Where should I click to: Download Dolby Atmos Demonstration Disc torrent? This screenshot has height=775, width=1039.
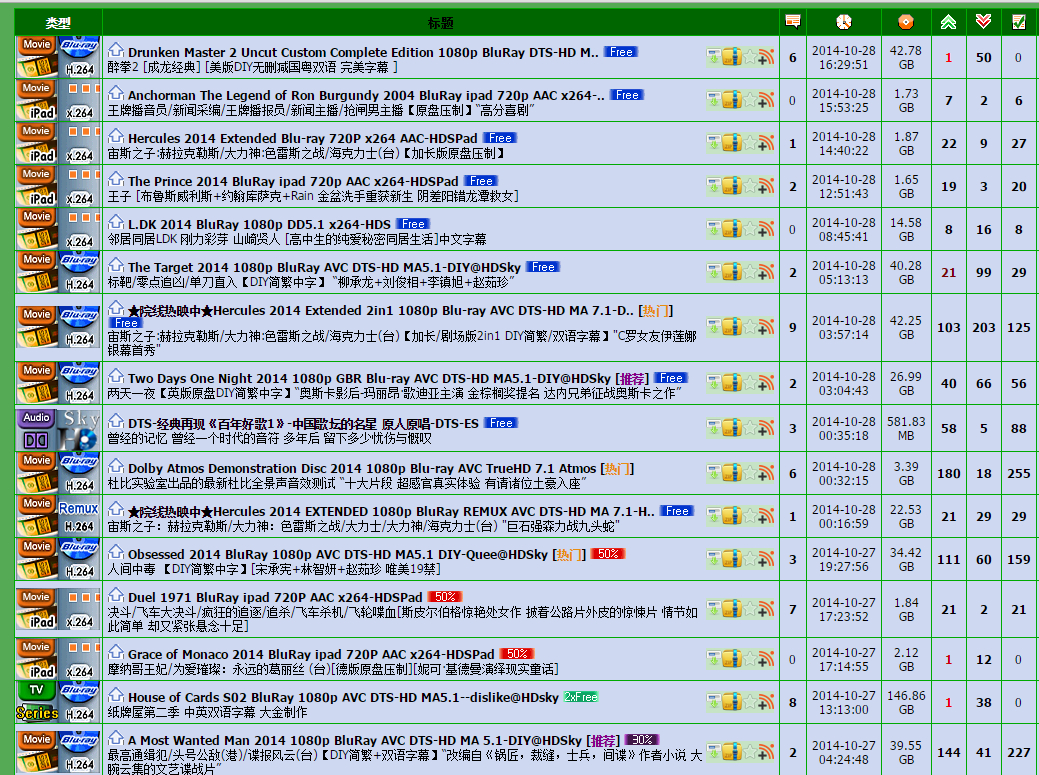tap(714, 473)
